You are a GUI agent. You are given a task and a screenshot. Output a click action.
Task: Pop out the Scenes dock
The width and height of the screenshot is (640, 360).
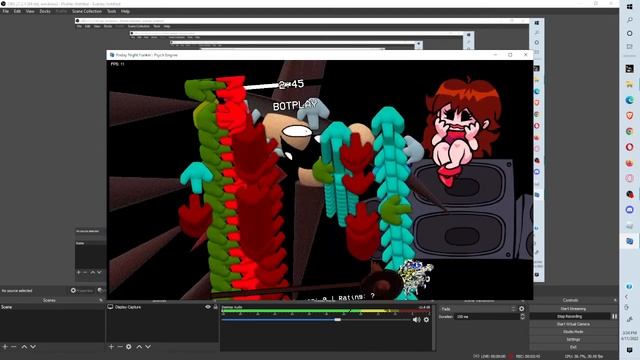(x=101, y=300)
